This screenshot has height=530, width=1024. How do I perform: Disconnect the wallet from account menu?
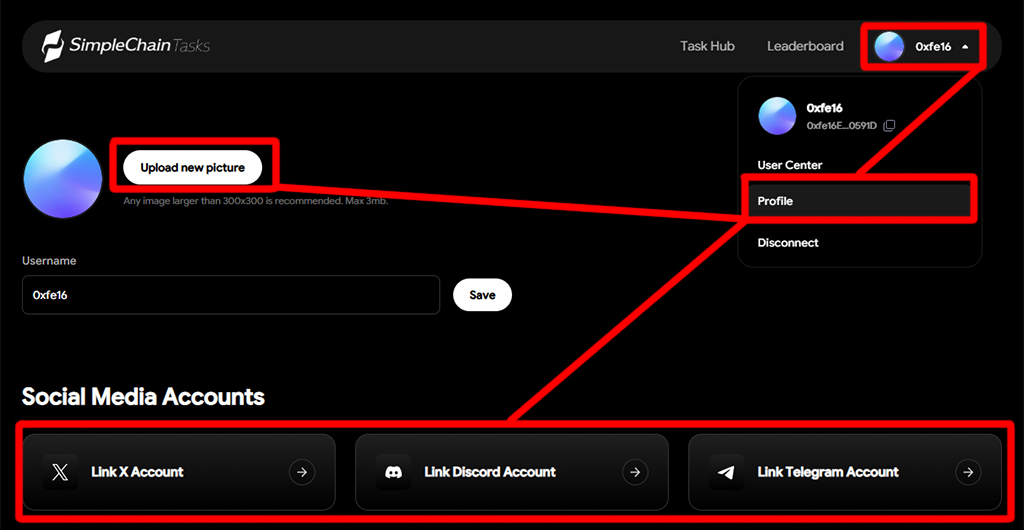click(x=788, y=243)
